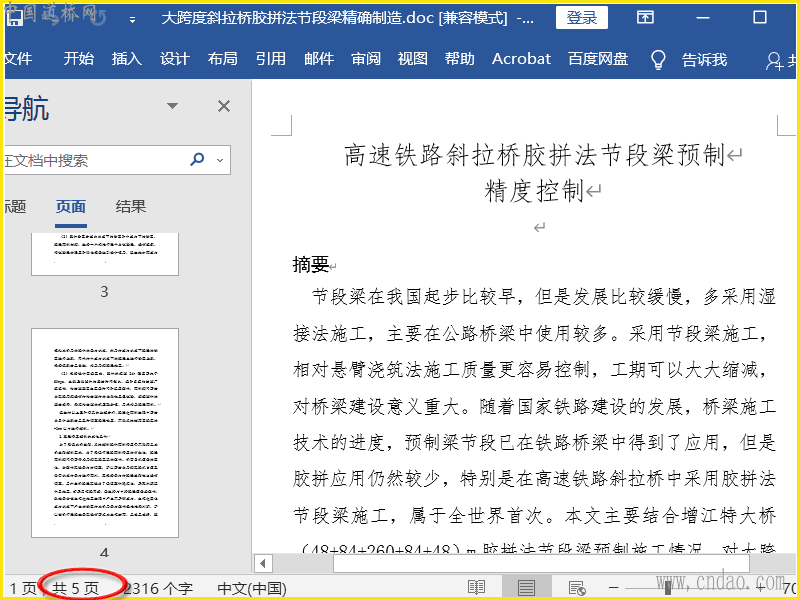The width and height of the screenshot is (800, 600).
Task: Click the title line 精度控制
Action: click(534, 191)
